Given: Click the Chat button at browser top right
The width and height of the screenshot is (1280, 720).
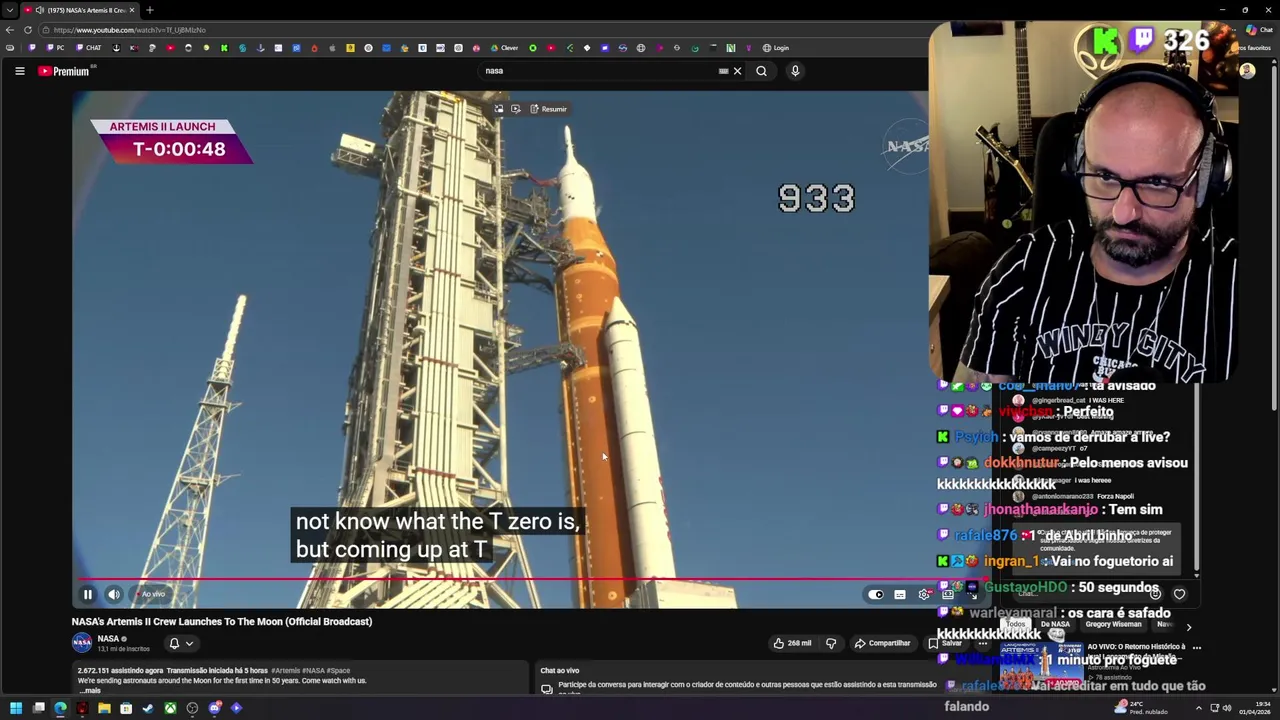Looking at the screenshot, I should click(1258, 30).
